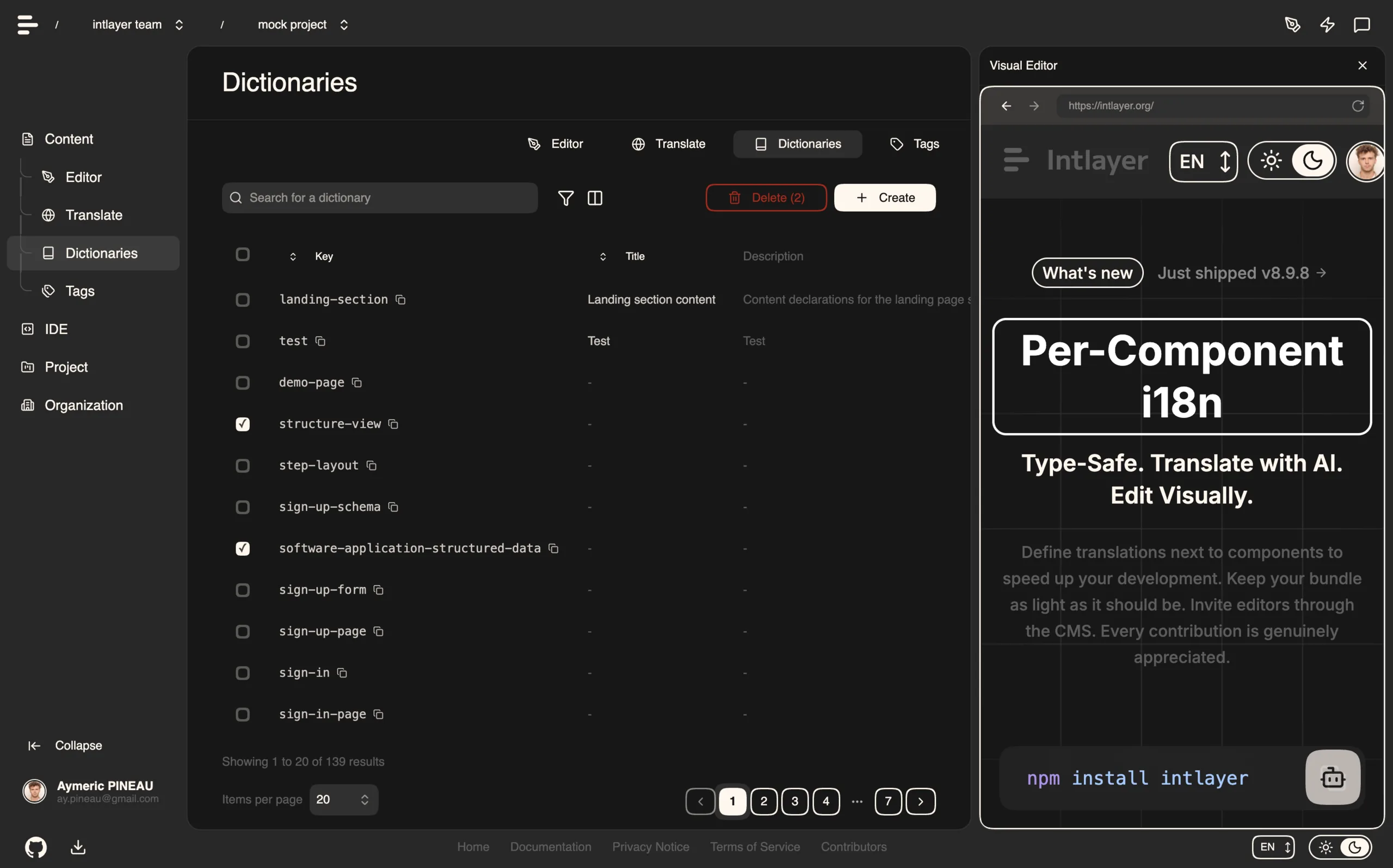Copy the structure-view key

click(x=393, y=424)
